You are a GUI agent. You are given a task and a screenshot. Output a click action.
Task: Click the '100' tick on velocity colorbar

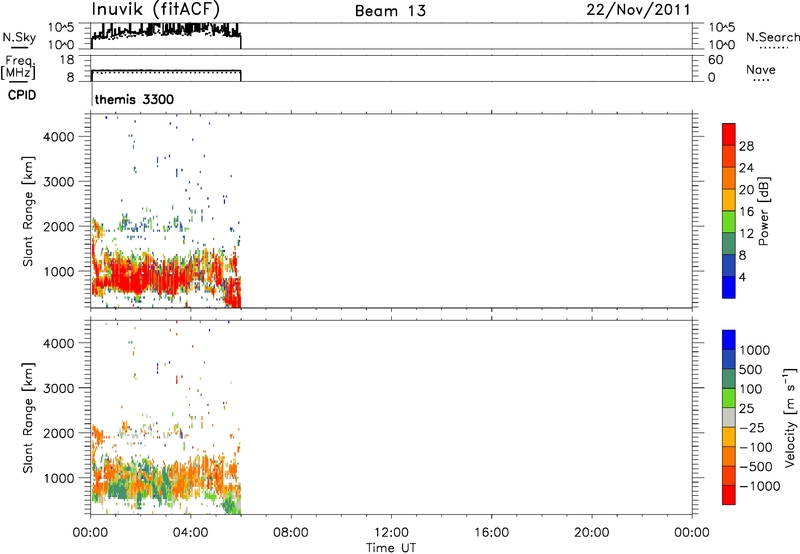point(750,389)
